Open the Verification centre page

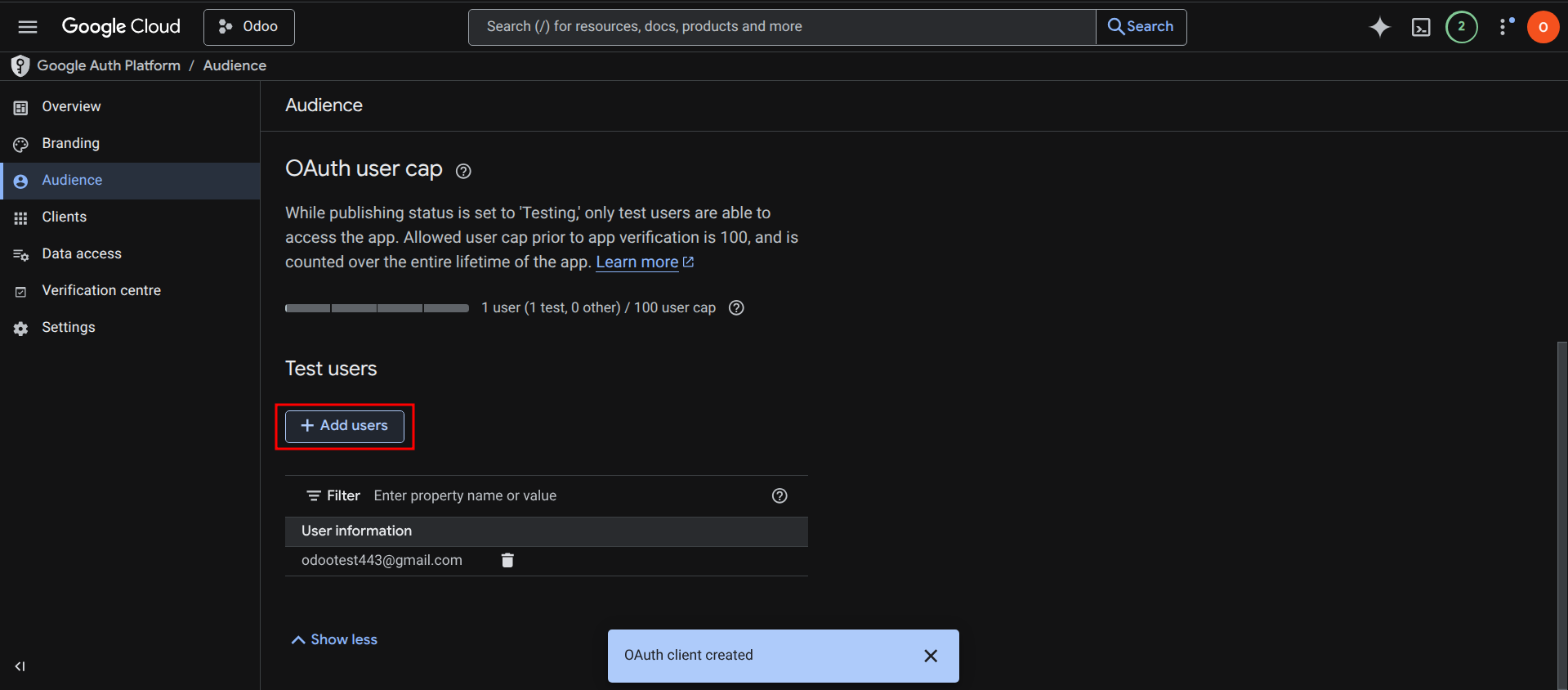point(131,290)
